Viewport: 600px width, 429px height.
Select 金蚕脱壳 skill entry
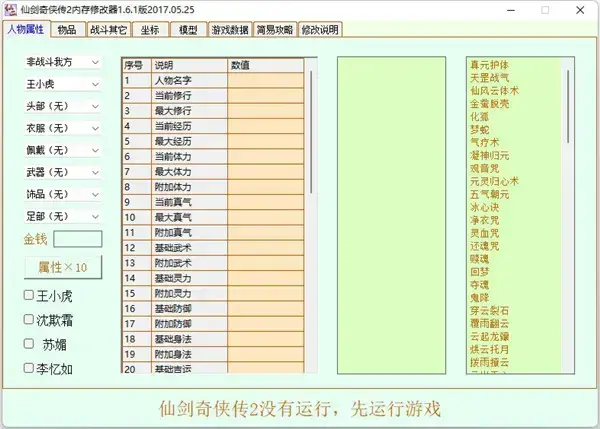[x=489, y=104]
